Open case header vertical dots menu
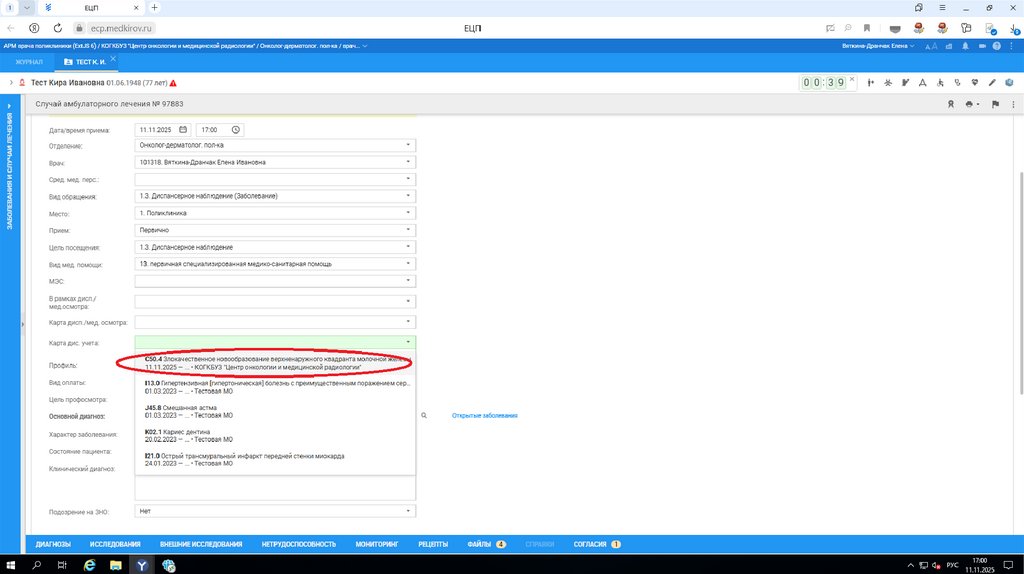The height and width of the screenshot is (574, 1024). coord(1013,104)
